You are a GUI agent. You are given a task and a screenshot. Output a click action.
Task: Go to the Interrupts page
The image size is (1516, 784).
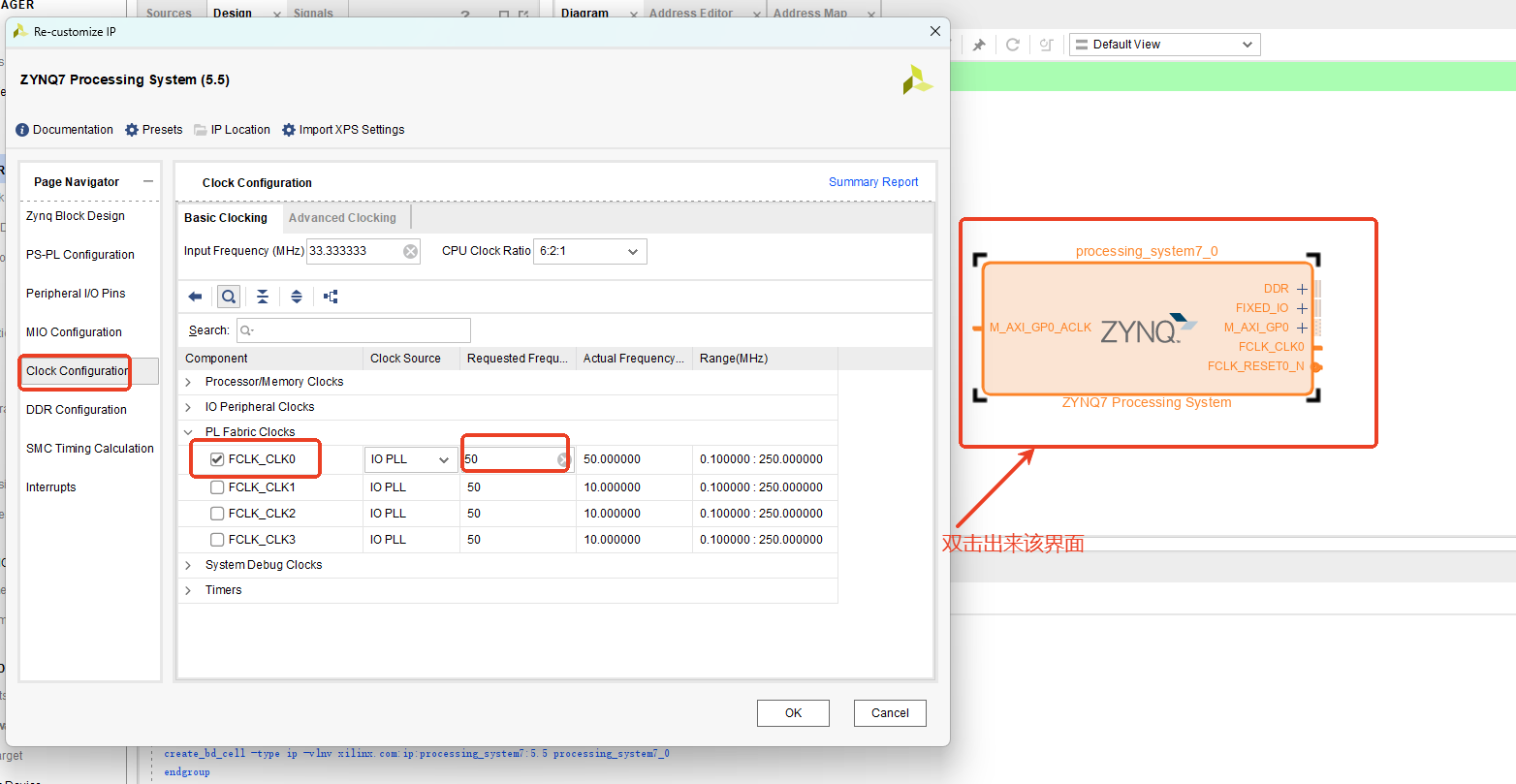tap(50, 487)
